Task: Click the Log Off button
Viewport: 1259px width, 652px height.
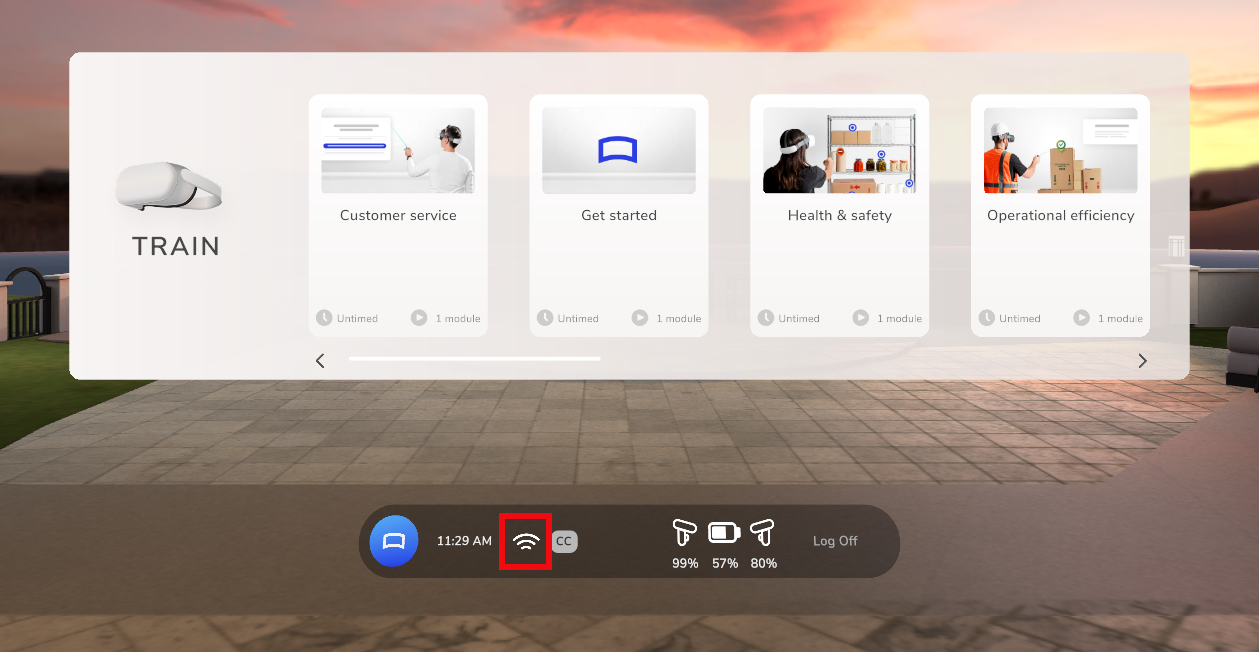Action: tap(835, 541)
